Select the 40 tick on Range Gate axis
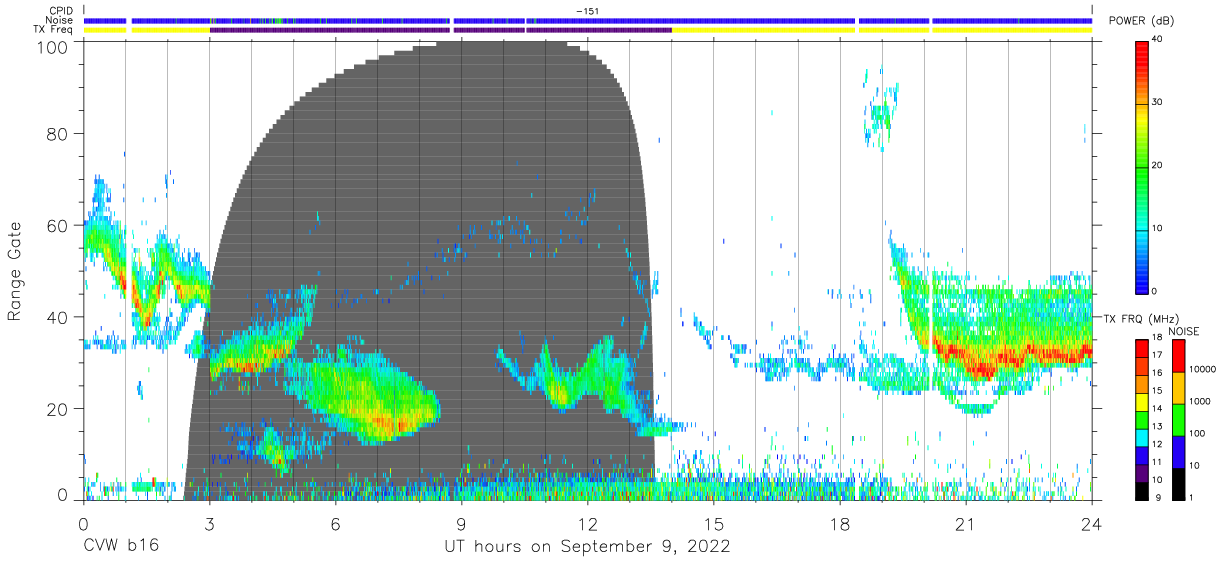1228x567 pixels. (x=57, y=318)
